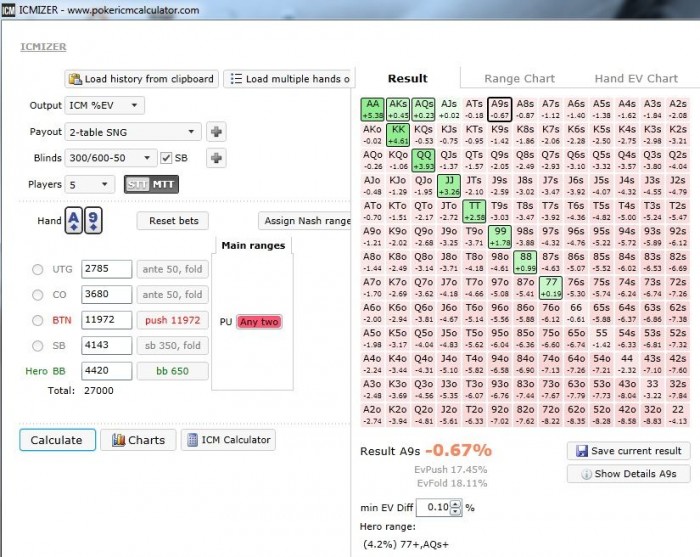Click the list icon on Load multiple hands

point(236,79)
